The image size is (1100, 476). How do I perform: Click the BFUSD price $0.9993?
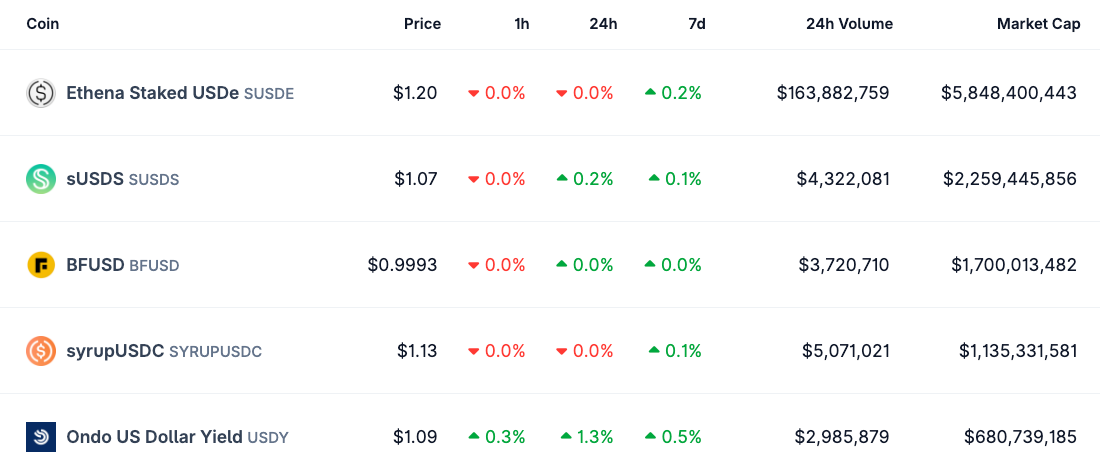pos(402,265)
